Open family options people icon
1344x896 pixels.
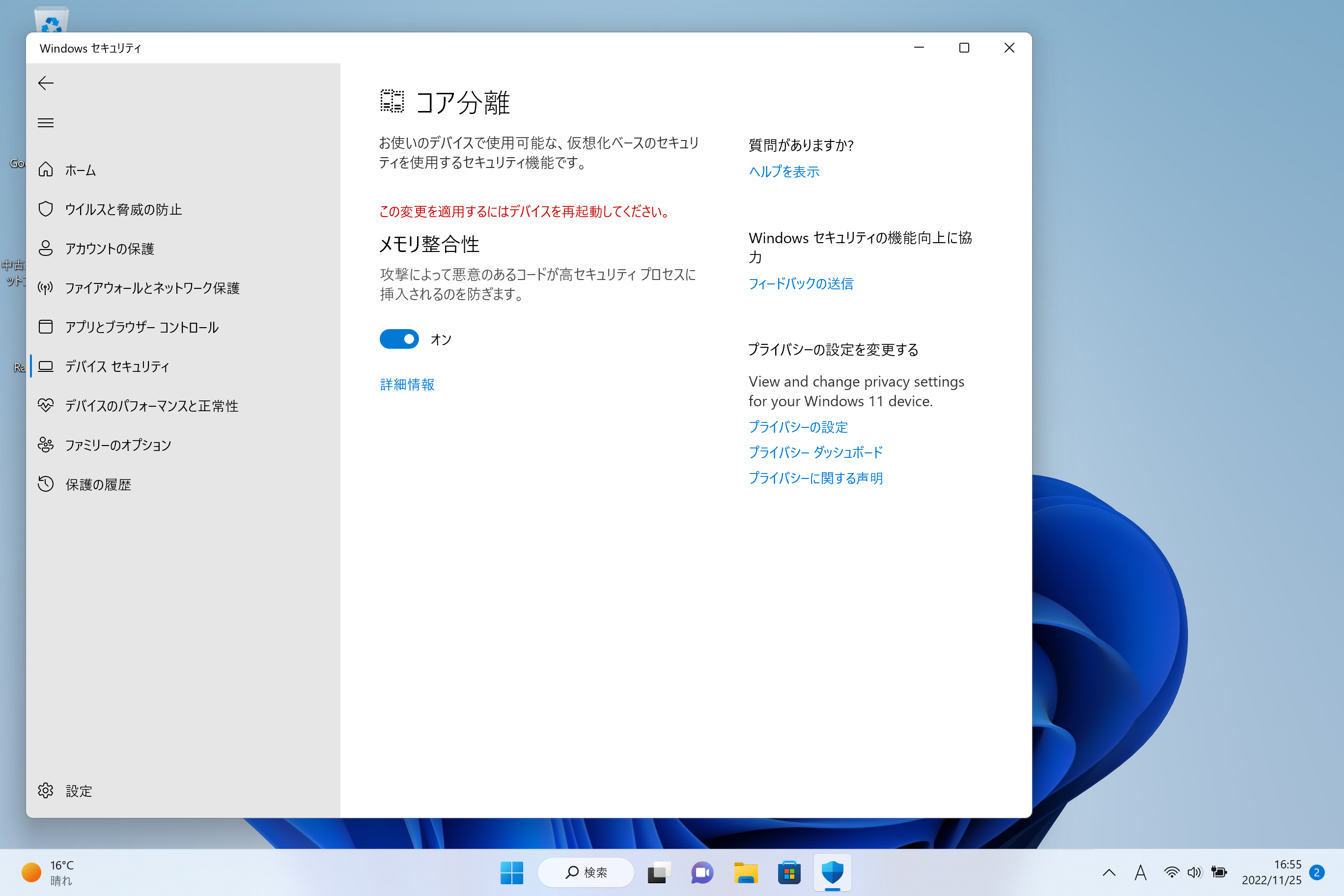tap(46, 445)
